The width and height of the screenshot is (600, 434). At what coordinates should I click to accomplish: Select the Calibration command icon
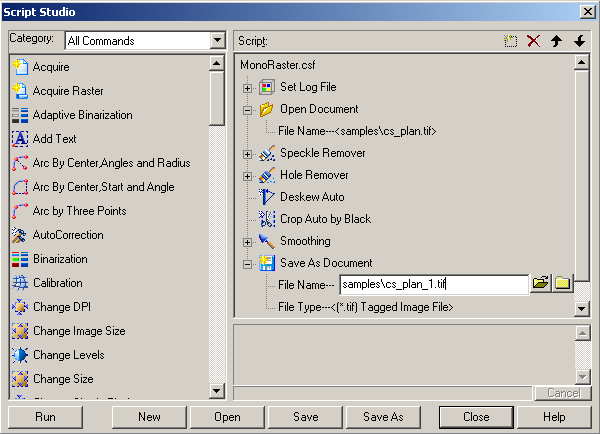point(19,283)
